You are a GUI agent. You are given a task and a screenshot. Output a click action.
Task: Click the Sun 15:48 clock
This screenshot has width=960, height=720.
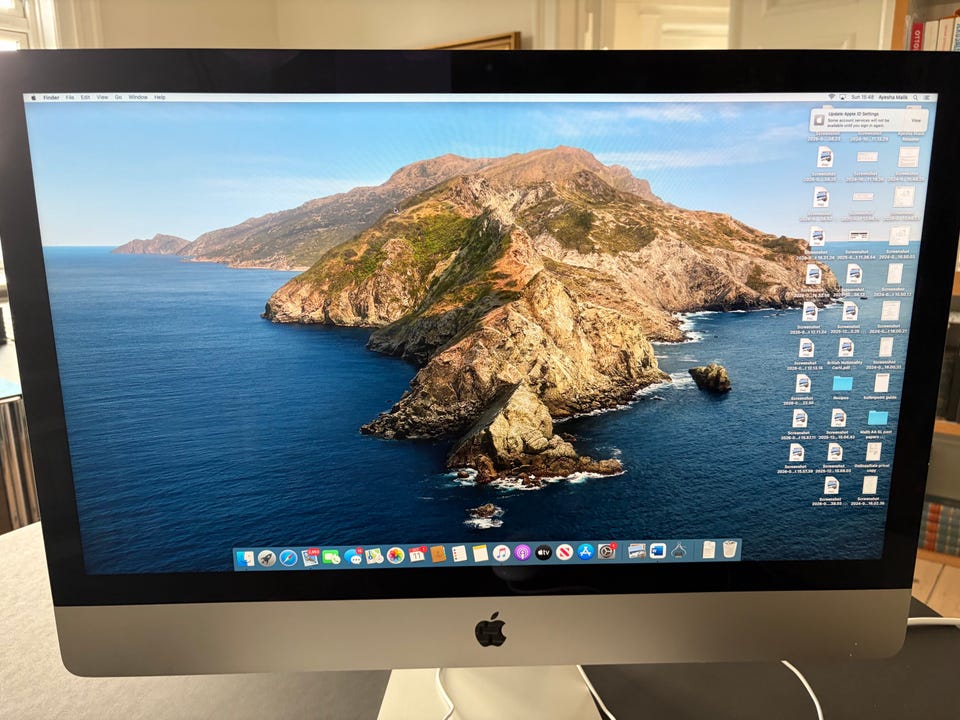point(863,97)
